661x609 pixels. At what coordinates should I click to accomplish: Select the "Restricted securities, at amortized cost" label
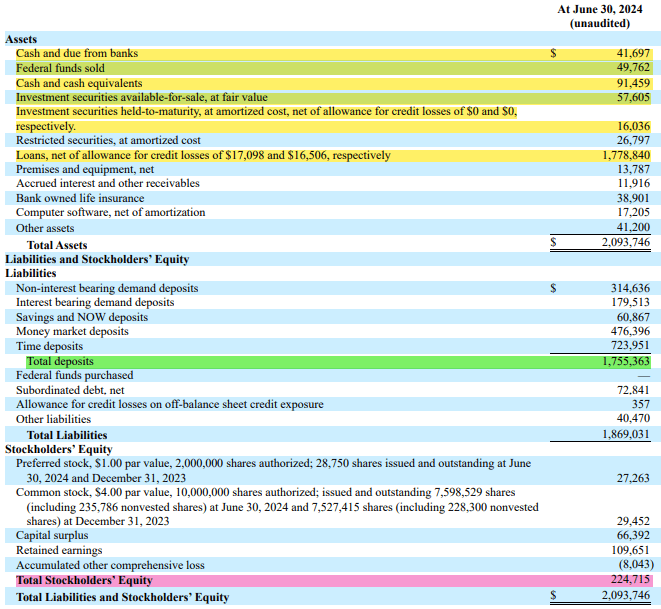pos(108,141)
